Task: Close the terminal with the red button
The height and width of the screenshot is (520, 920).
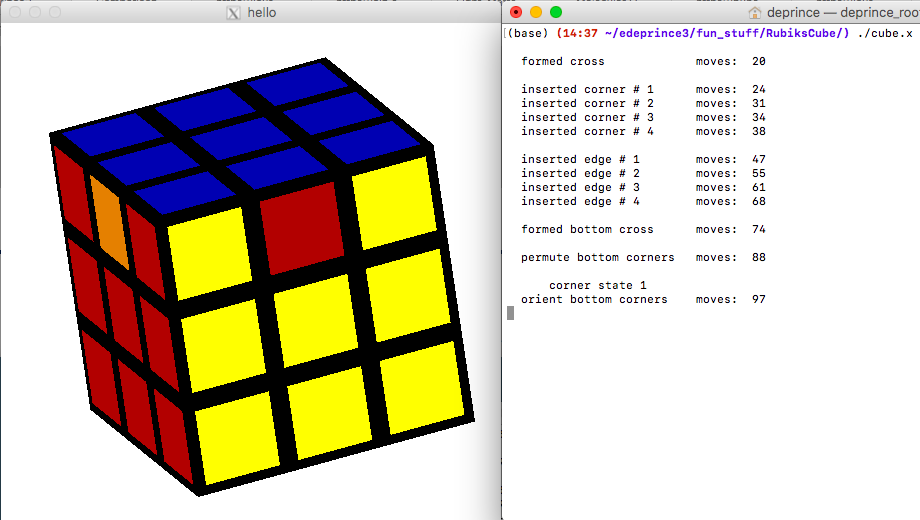Action: pyautogui.click(x=516, y=13)
